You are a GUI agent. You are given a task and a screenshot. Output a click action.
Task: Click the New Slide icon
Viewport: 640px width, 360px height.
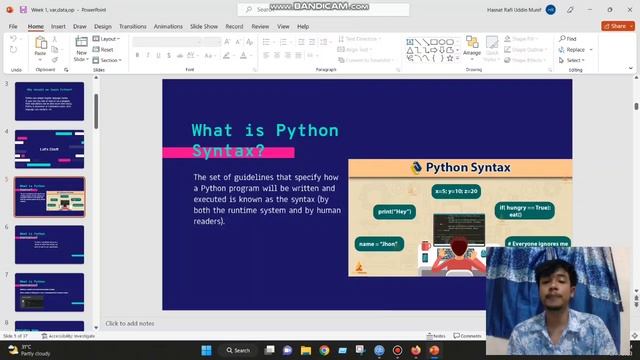click(82, 41)
